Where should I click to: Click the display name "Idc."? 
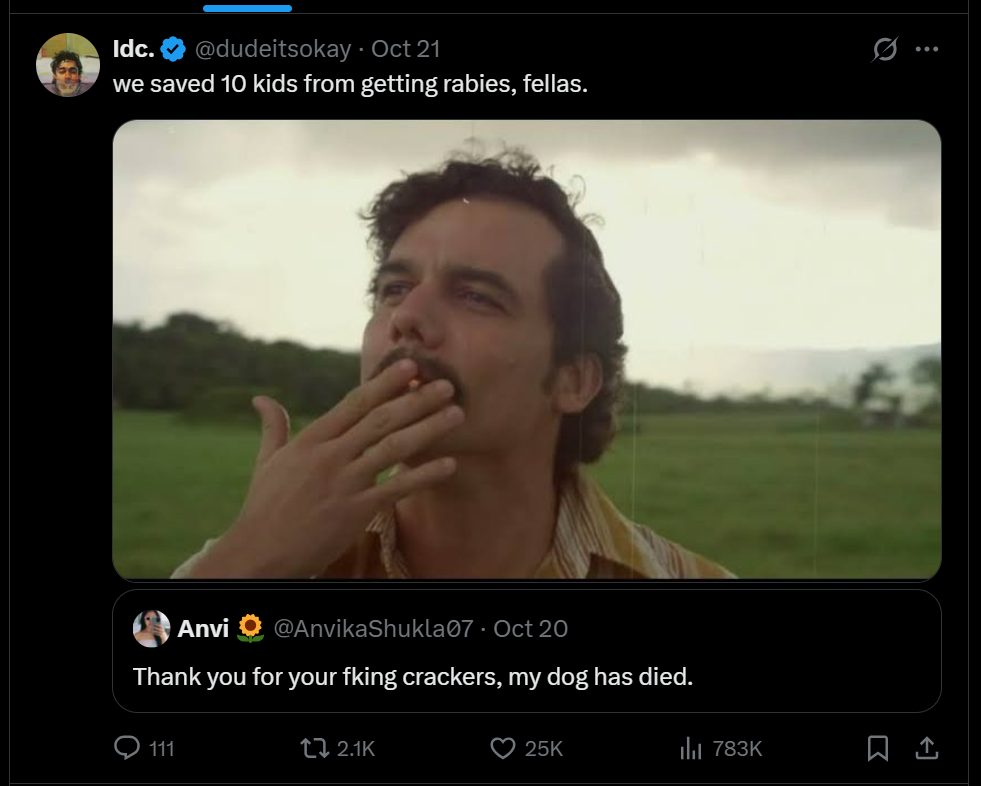[x=133, y=48]
